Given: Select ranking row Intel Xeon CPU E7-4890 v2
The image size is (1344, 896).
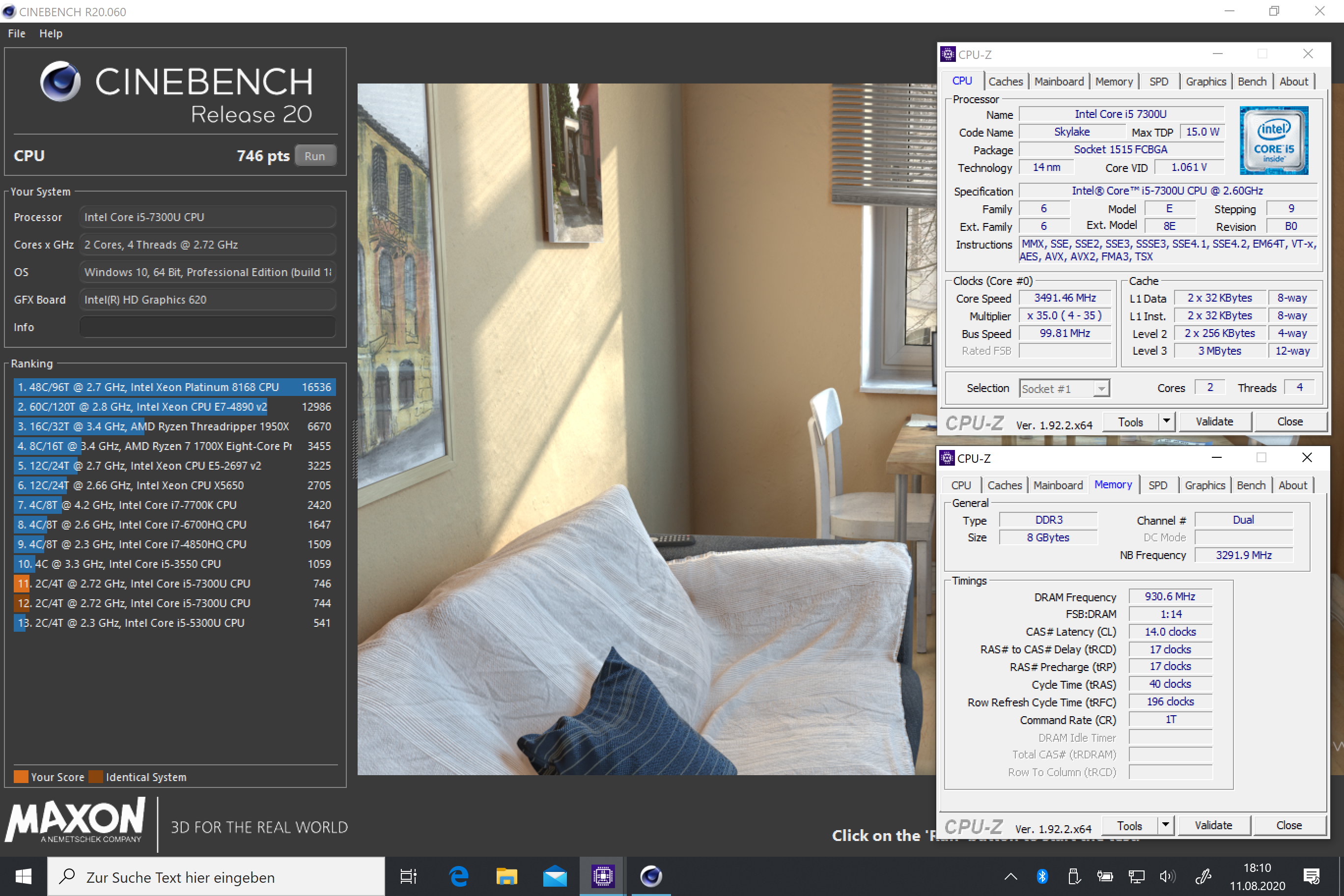Looking at the screenshot, I should [174, 407].
